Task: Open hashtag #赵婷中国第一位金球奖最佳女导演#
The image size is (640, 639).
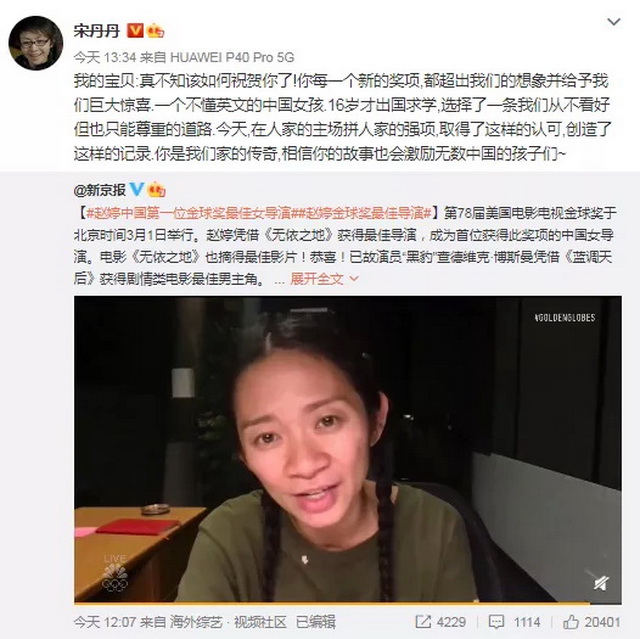Action: pos(189,213)
